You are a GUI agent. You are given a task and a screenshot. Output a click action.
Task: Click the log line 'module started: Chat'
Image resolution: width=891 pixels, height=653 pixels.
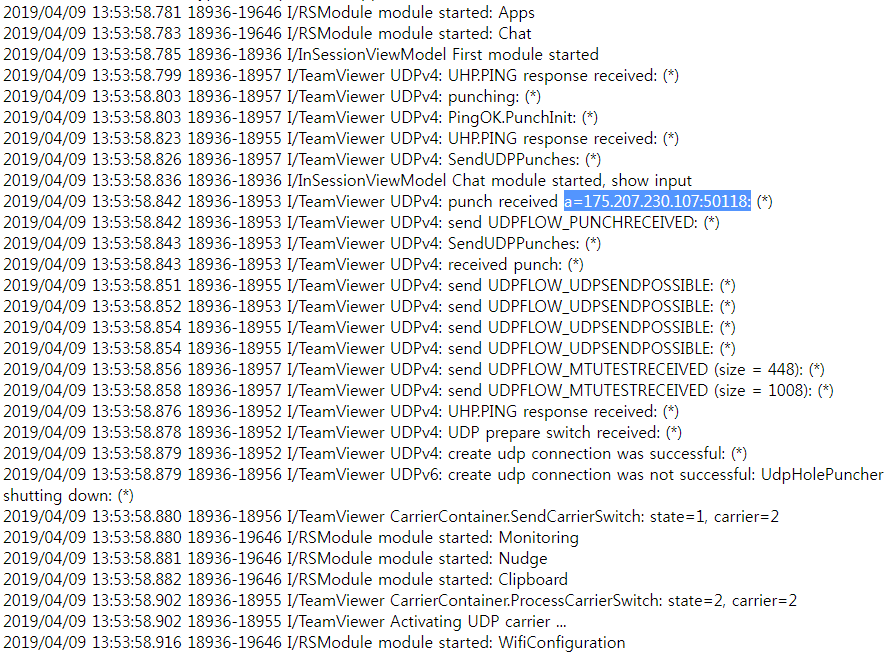(x=267, y=34)
